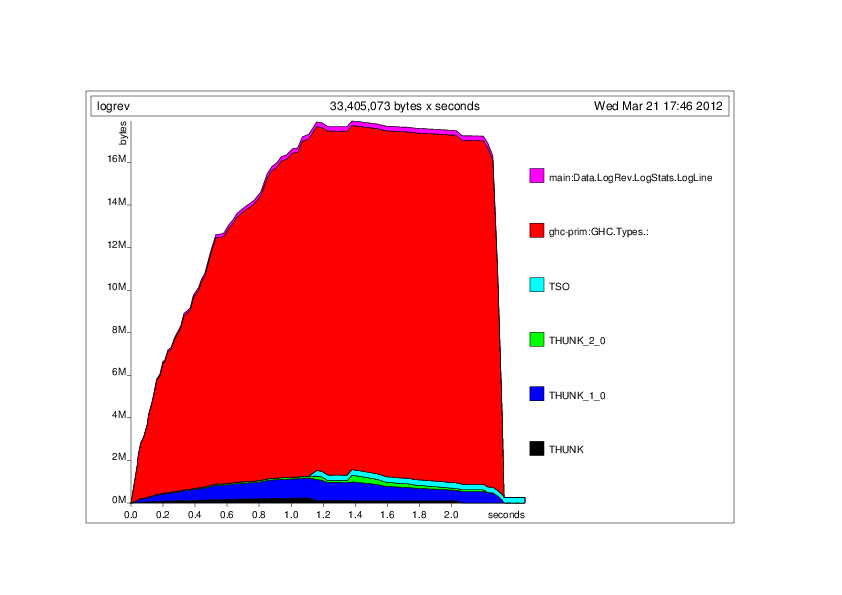Select the plain THUNK legend label

pyautogui.click(x=566, y=450)
